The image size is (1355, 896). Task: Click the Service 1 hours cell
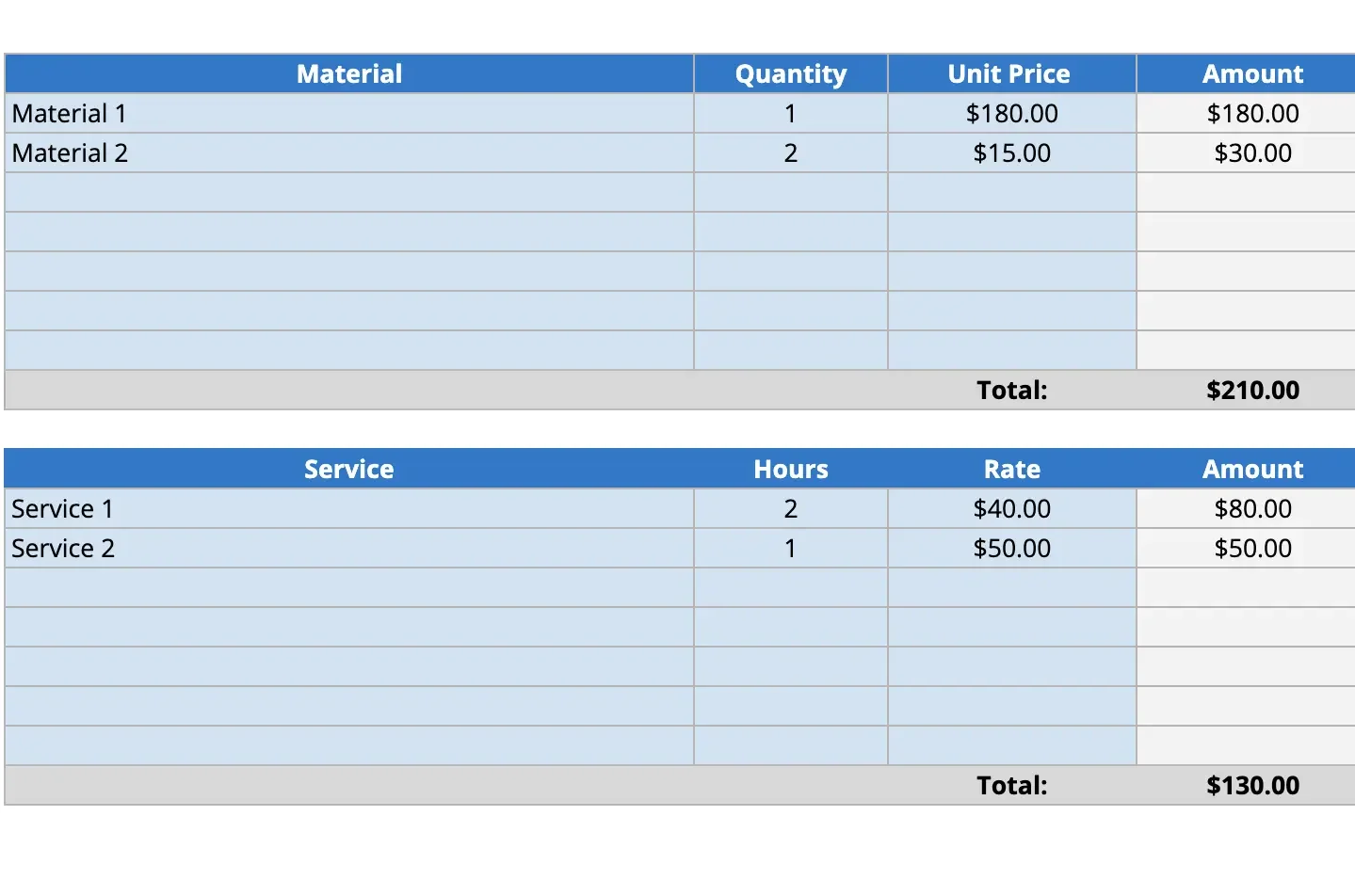790,509
